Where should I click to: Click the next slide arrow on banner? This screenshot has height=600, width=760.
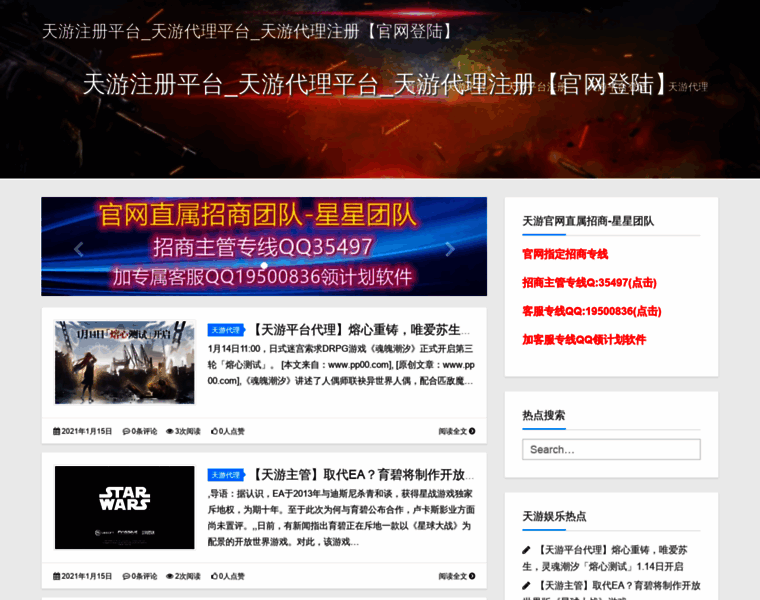point(450,249)
